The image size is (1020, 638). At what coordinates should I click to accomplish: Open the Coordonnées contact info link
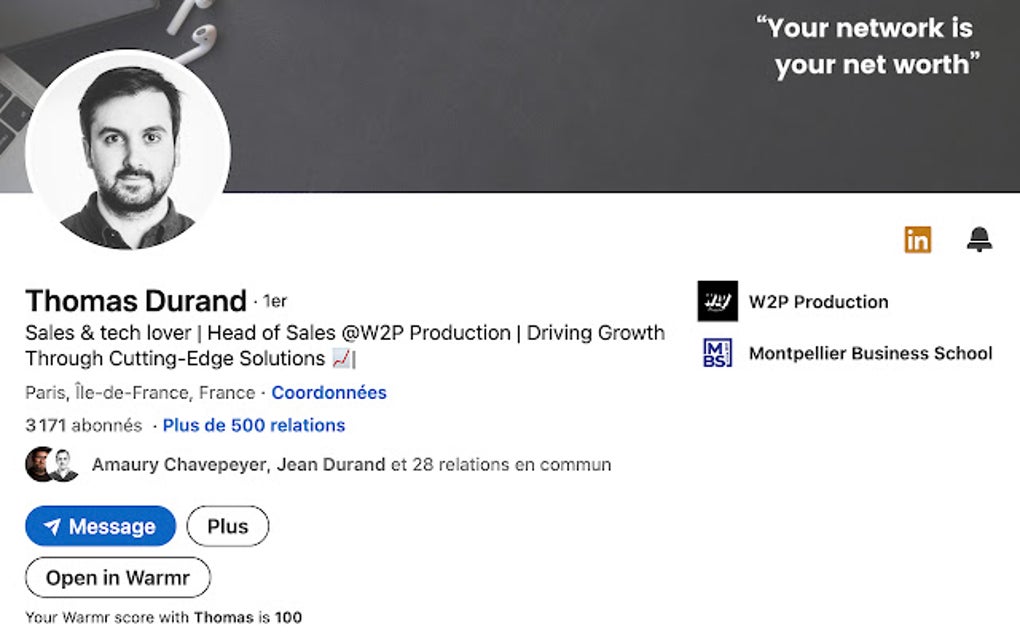click(x=329, y=393)
